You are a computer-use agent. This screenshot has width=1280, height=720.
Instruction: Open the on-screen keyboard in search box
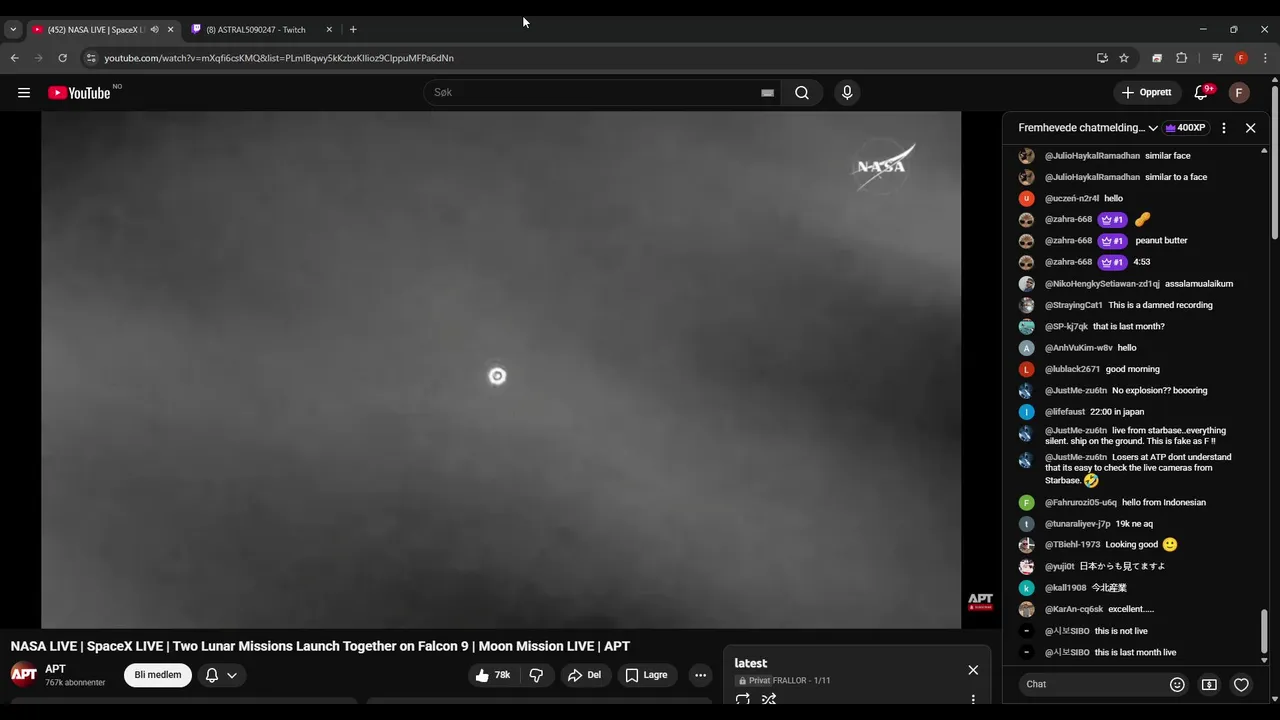coord(767,93)
